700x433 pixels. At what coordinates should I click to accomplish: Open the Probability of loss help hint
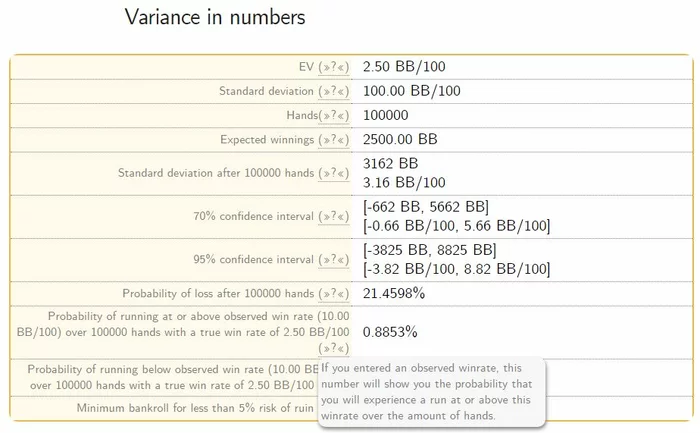(x=333, y=294)
